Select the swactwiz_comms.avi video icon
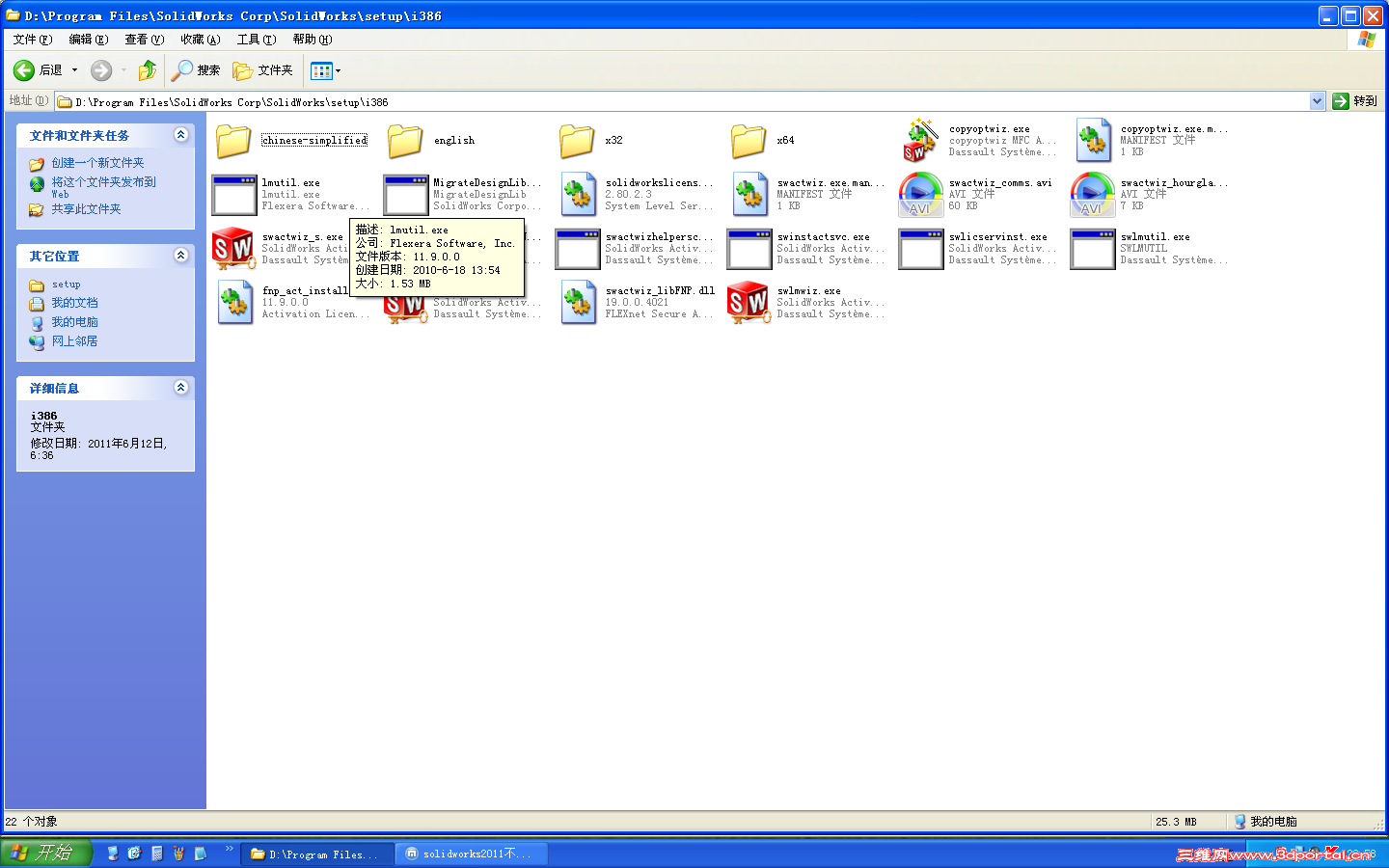 920,195
